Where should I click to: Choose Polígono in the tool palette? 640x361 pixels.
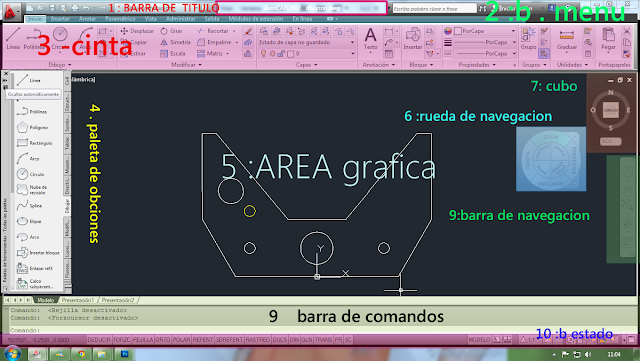pyautogui.click(x=33, y=127)
